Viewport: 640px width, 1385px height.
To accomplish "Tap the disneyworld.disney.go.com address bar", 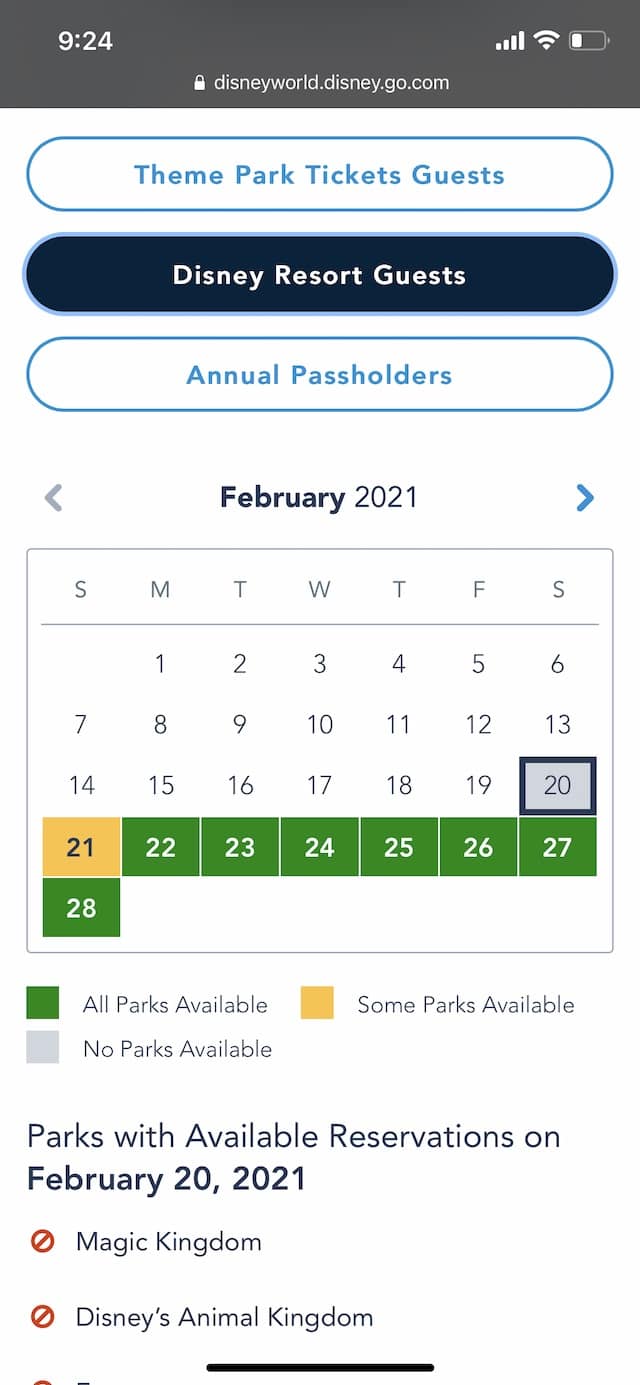I will click(x=320, y=83).
